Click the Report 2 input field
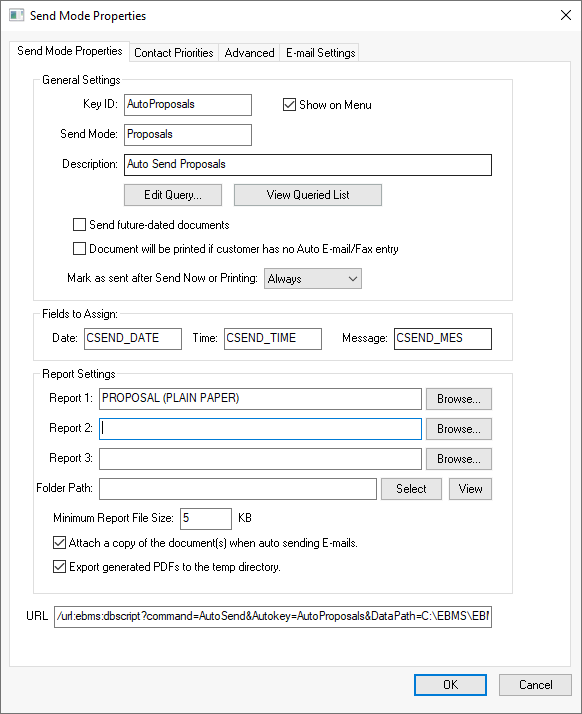The height and width of the screenshot is (714, 582). pos(260,429)
